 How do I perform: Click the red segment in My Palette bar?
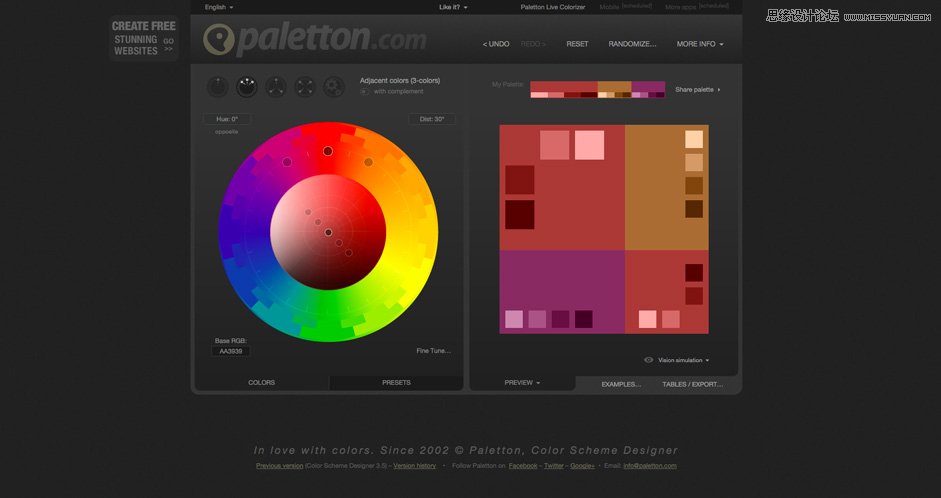tap(564, 87)
